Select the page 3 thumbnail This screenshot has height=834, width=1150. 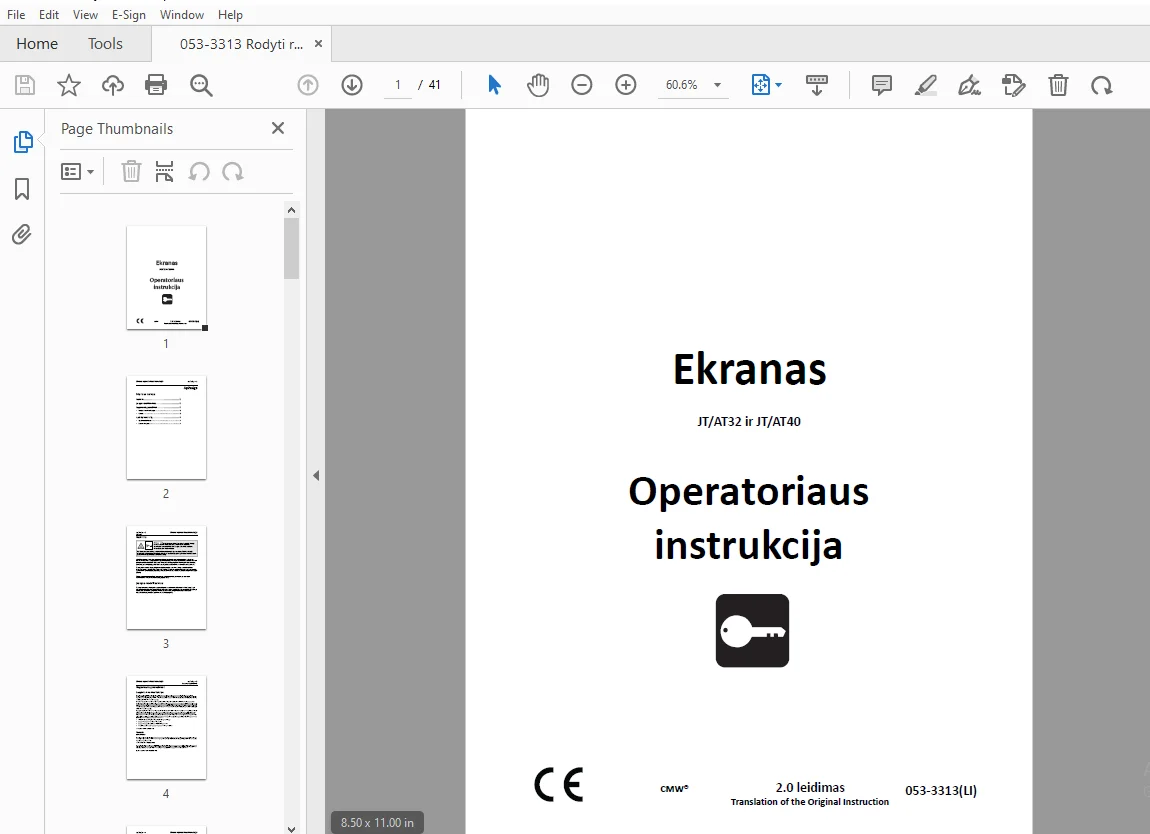[x=166, y=578]
